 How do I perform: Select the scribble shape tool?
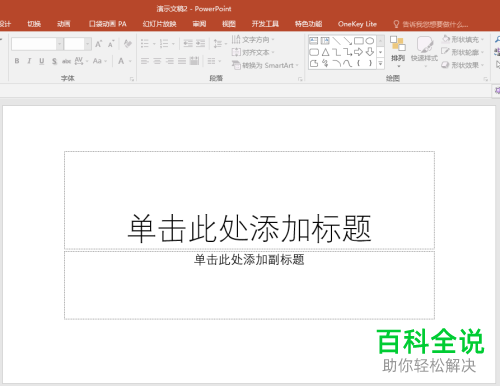coord(325,63)
